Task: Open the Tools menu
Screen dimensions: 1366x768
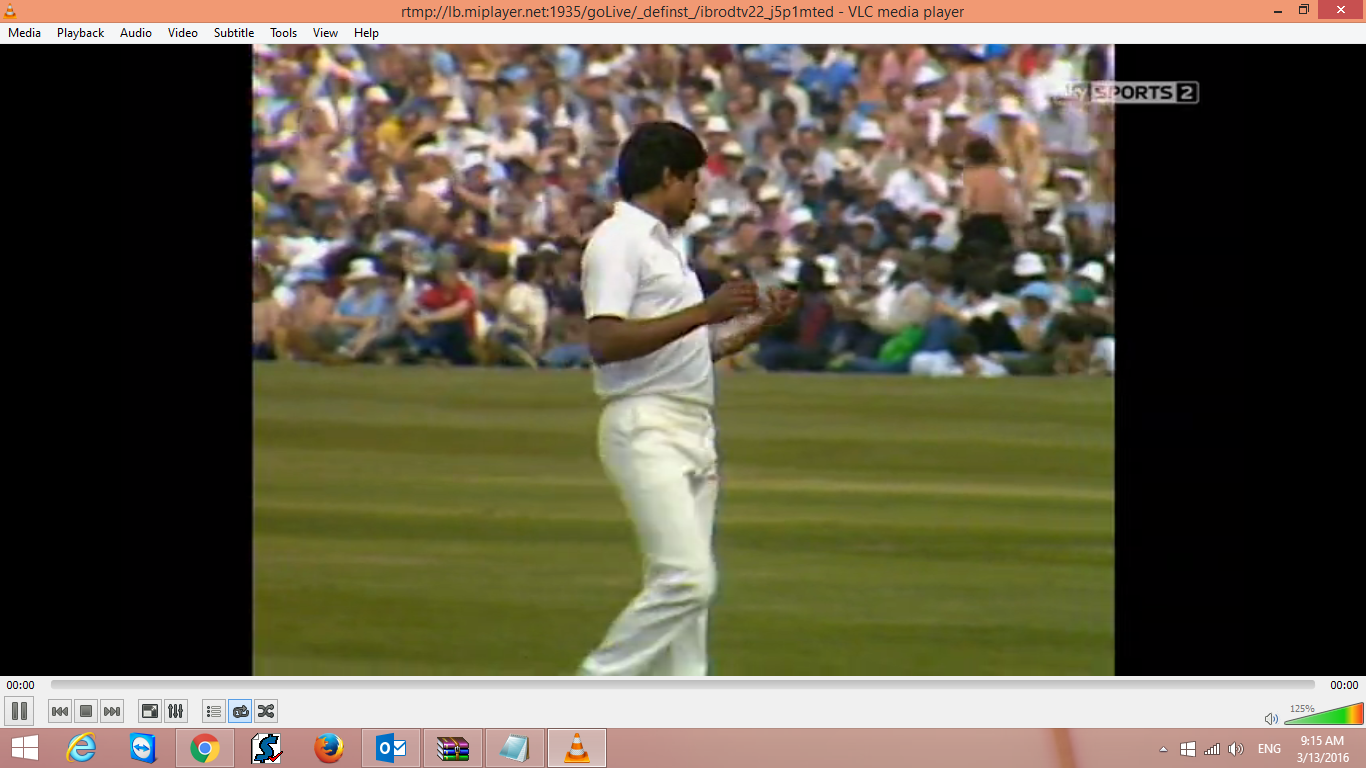Action: [284, 33]
